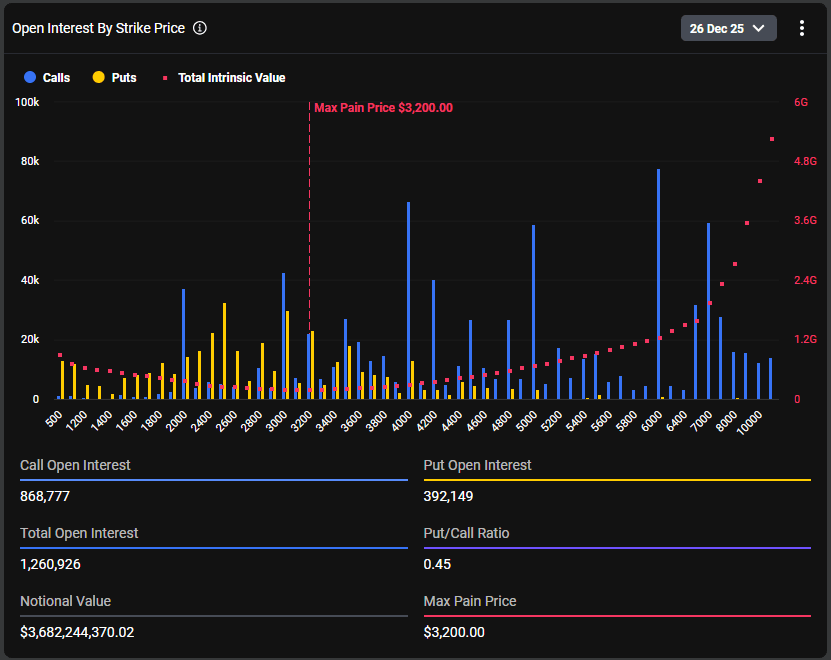Toggle Total Intrinsic Value legend item
Viewport: 831px width, 660px height.
[x=224, y=77]
